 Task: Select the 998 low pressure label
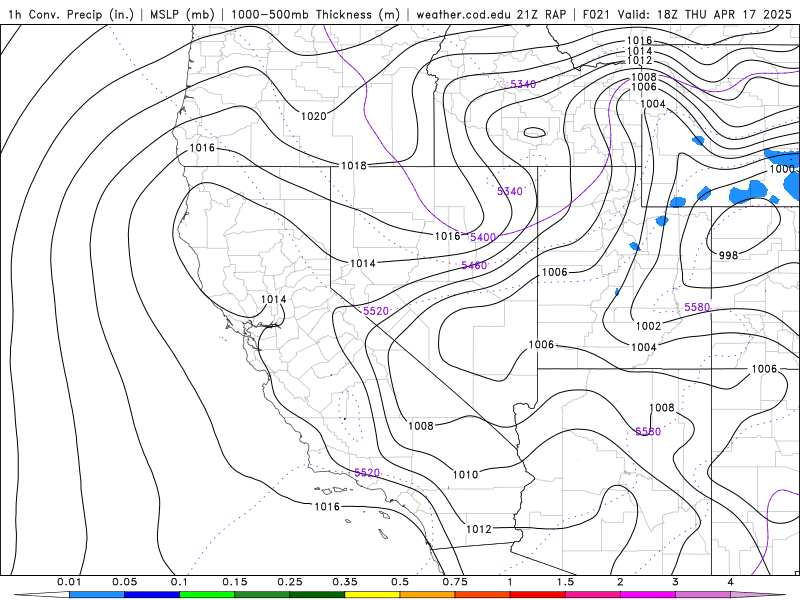(x=728, y=255)
